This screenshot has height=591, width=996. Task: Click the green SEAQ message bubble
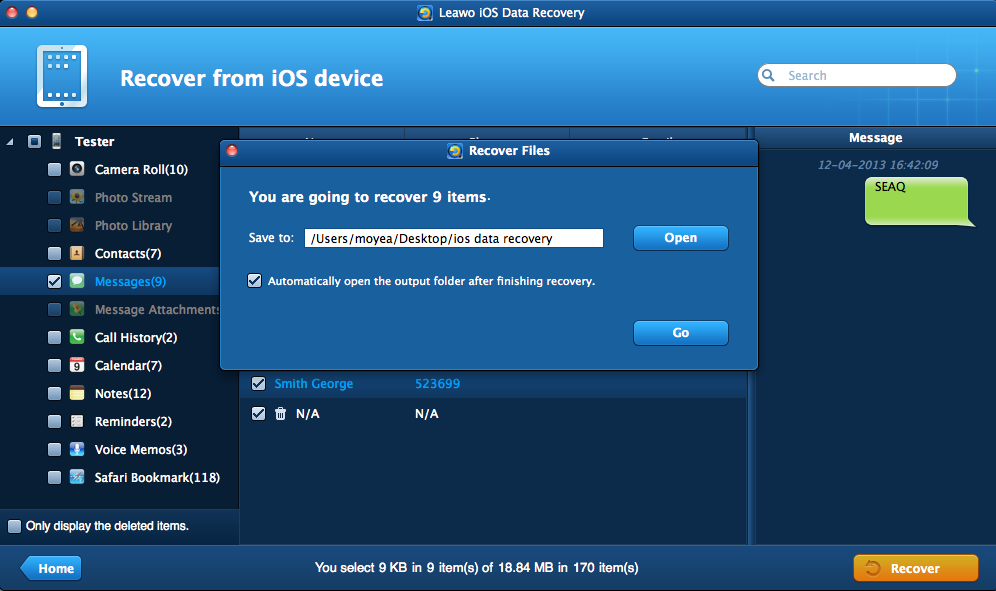pyautogui.click(x=918, y=201)
